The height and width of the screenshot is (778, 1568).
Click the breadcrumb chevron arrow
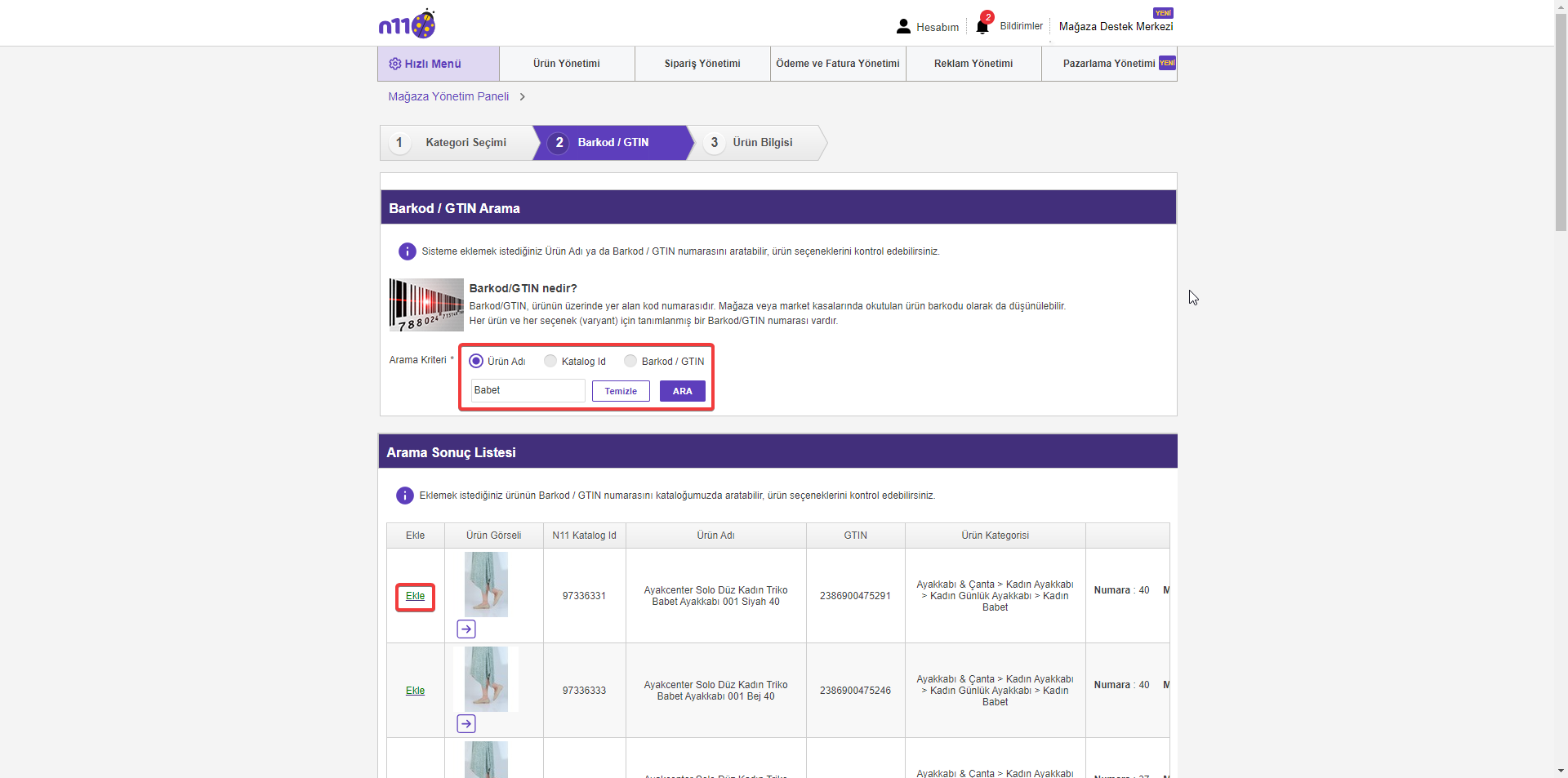click(523, 97)
